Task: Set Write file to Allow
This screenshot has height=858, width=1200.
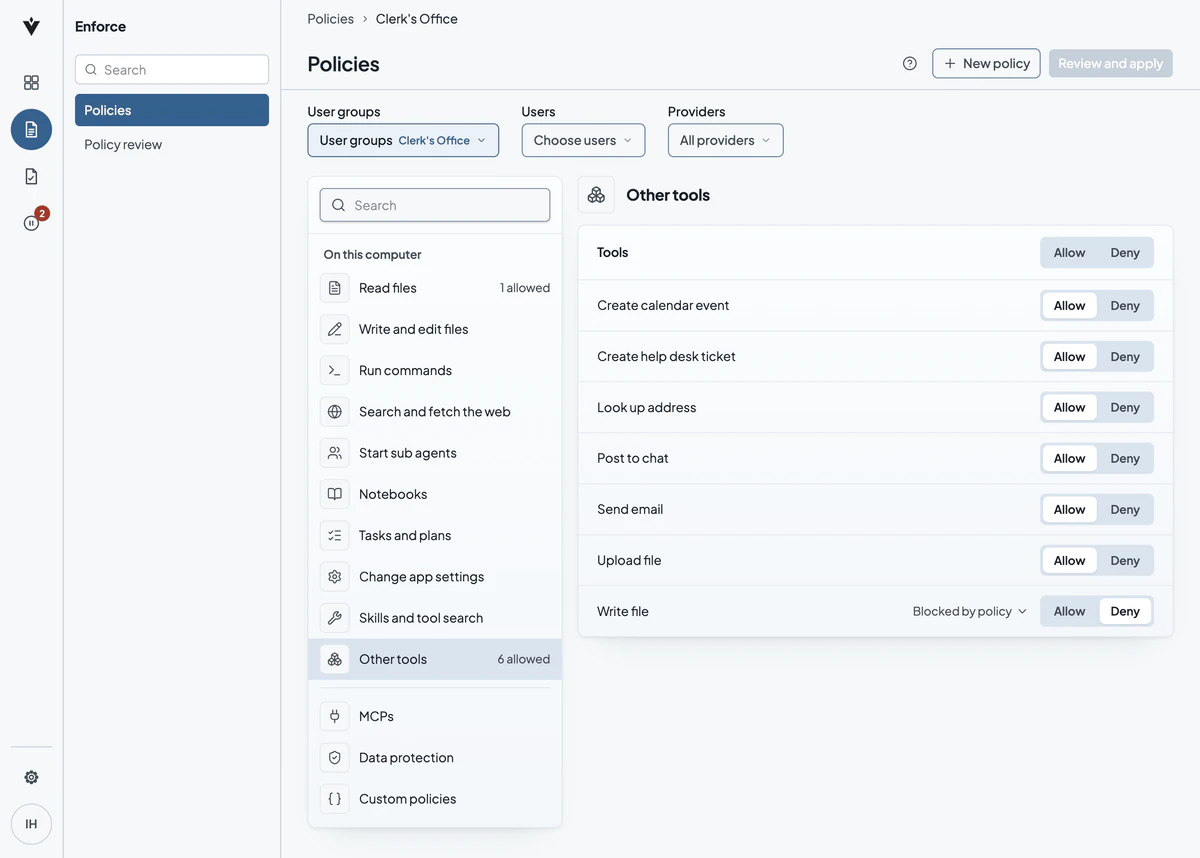Action: point(1069,611)
